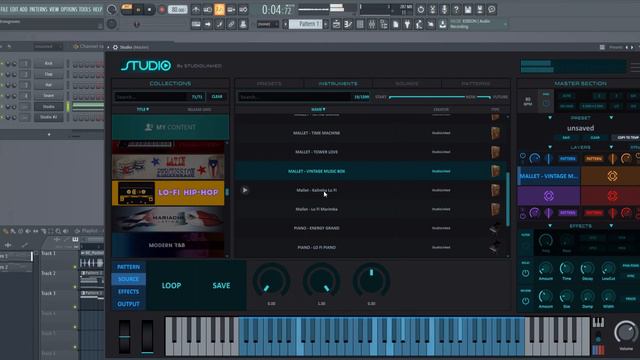Sort collections by Title
The height and width of the screenshot is (360, 640).
coord(143,109)
